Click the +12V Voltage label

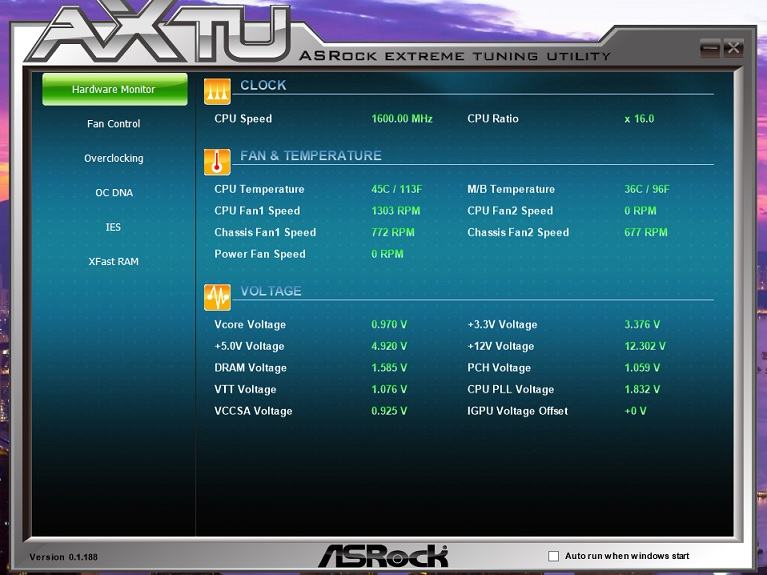[x=501, y=346]
